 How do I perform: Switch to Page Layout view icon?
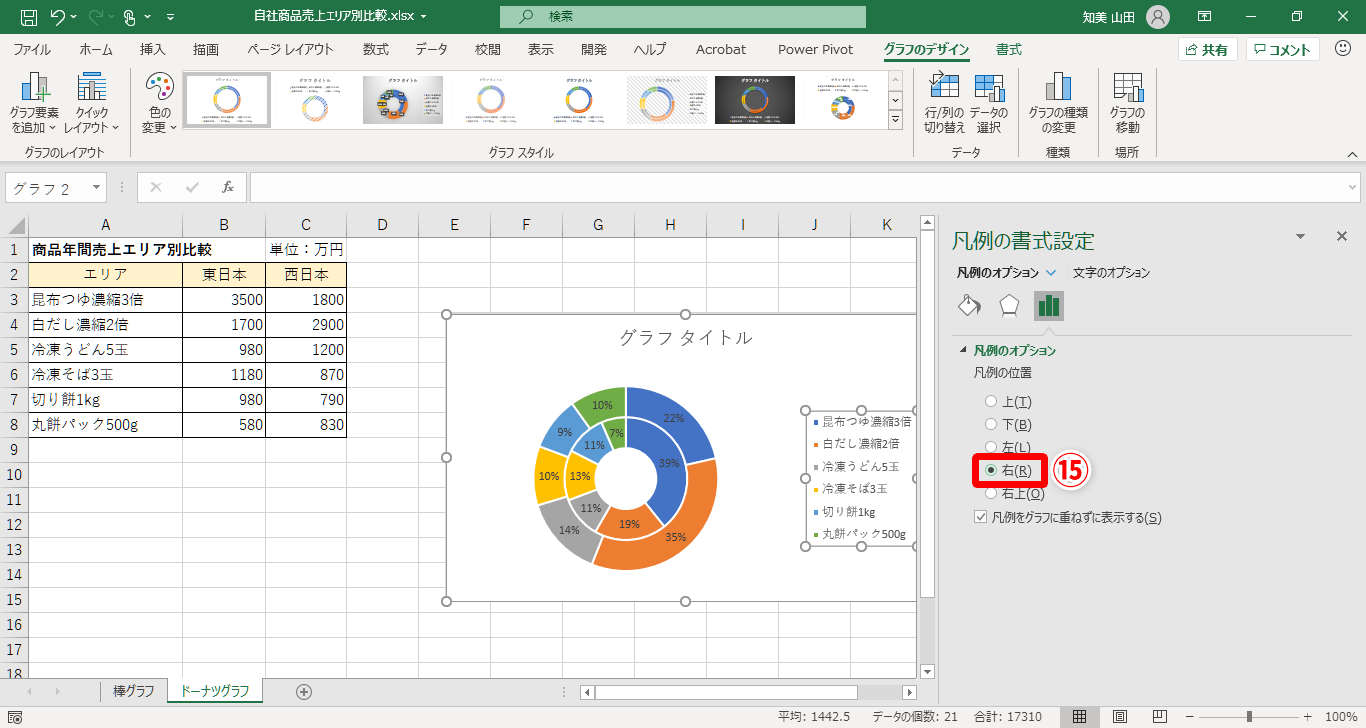(1120, 717)
